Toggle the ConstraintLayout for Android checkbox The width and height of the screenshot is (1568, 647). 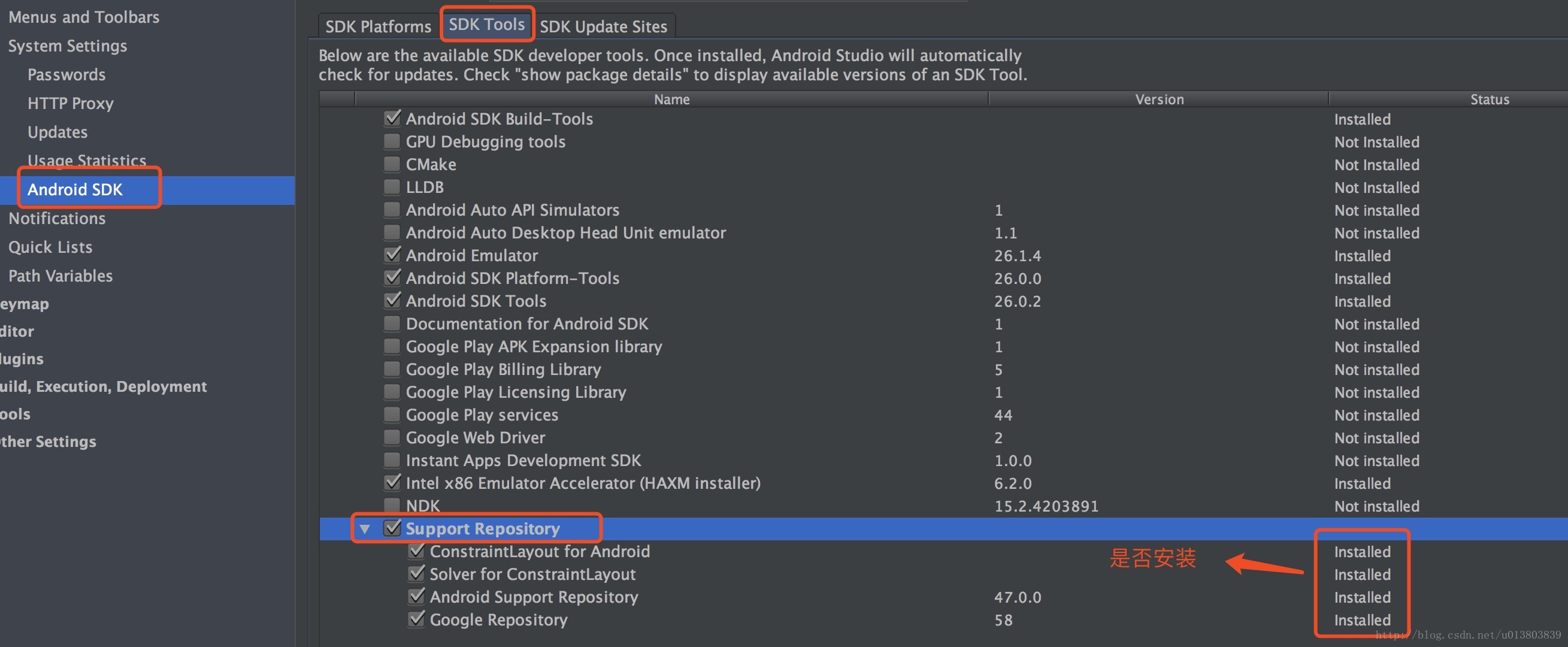(x=416, y=551)
